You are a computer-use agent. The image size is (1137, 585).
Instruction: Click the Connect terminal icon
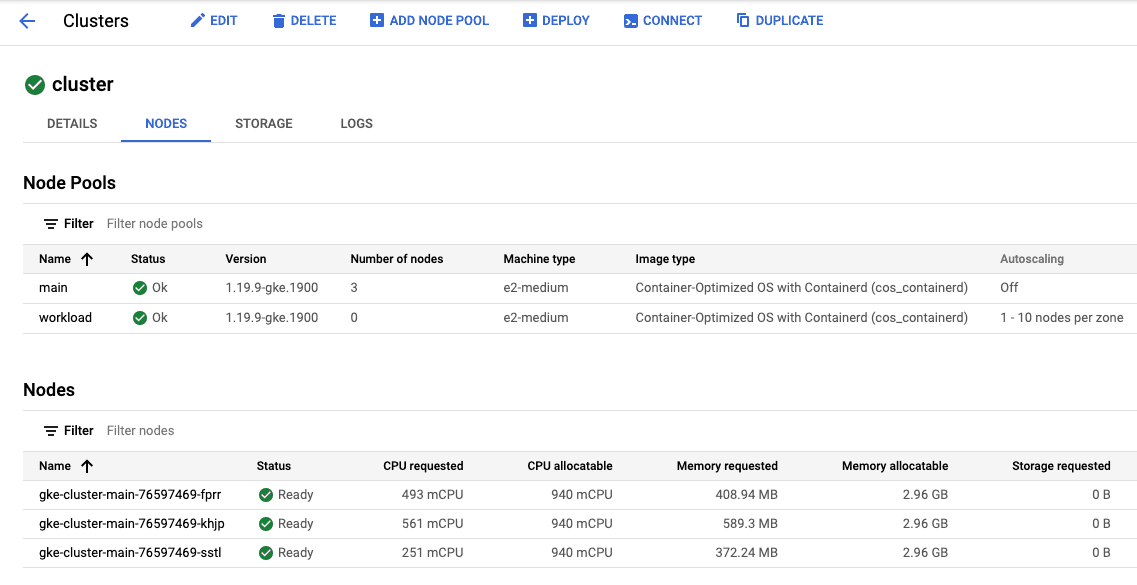click(x=631, y=21)
